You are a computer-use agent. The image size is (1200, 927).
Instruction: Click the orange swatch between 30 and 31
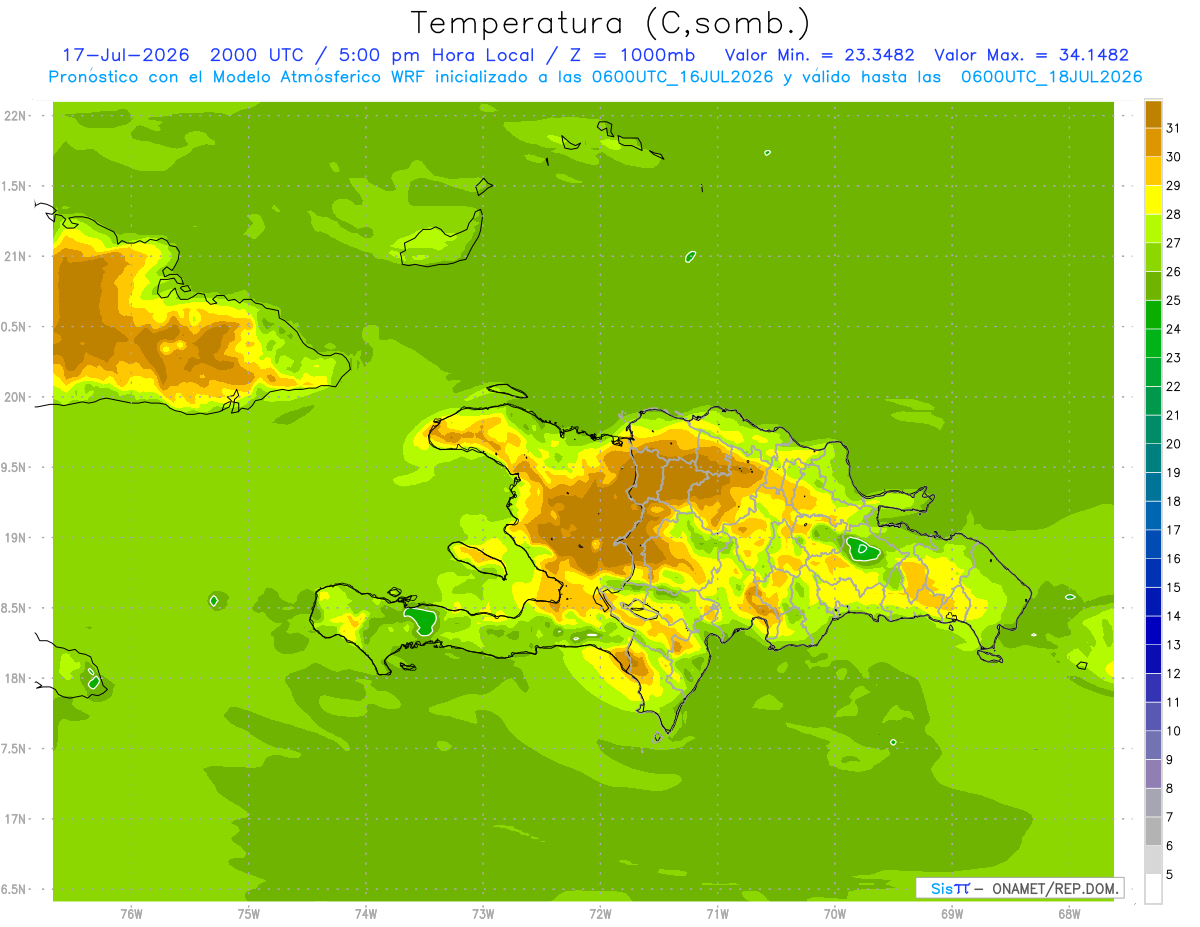tap(1153, 142)
